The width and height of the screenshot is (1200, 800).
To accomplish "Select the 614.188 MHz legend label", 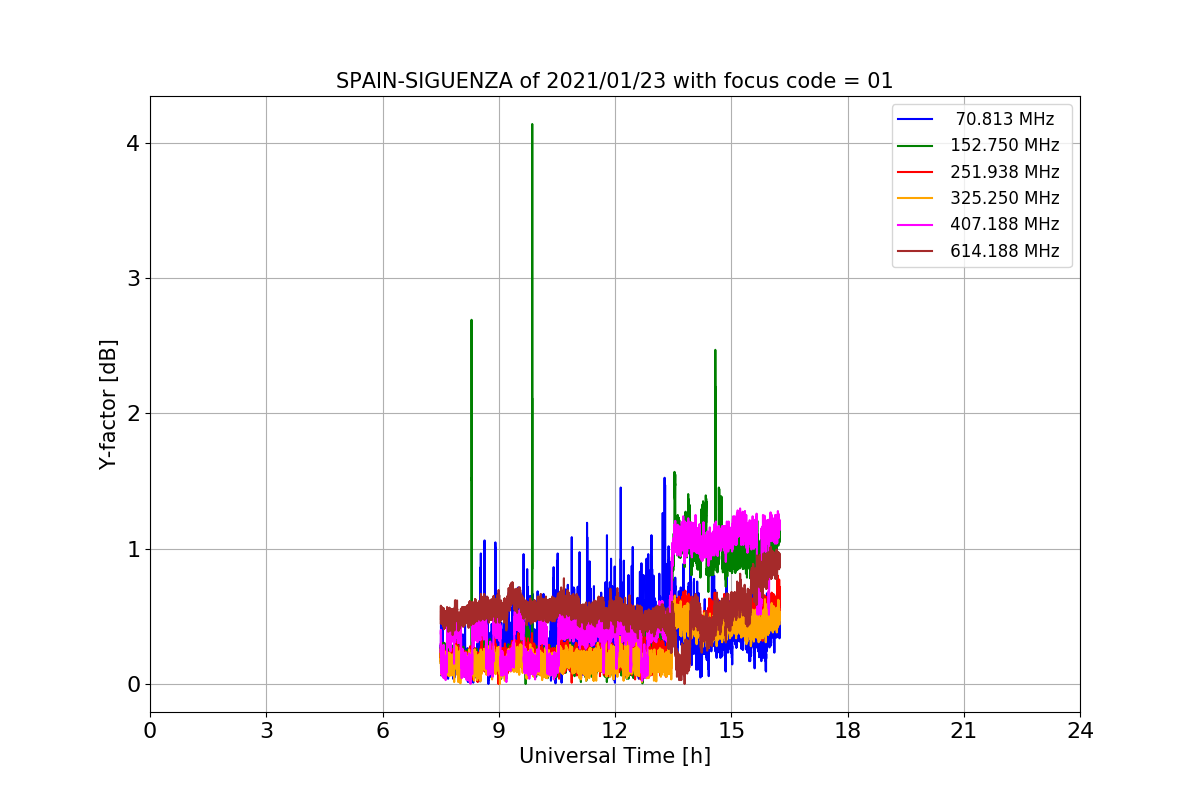I will point(1005,251).
